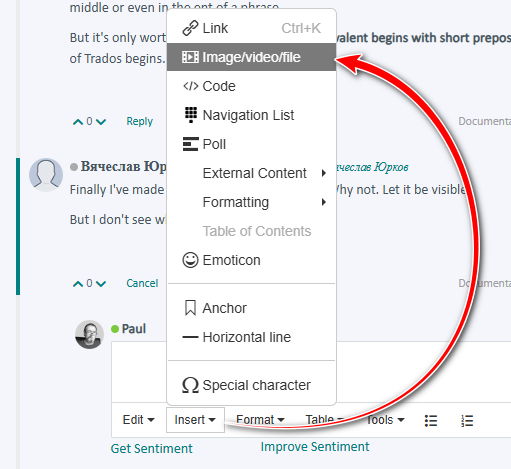Open the Insert dropdown menu
The height and width of the screenshot is (469, 511).
tap(195, 420)
